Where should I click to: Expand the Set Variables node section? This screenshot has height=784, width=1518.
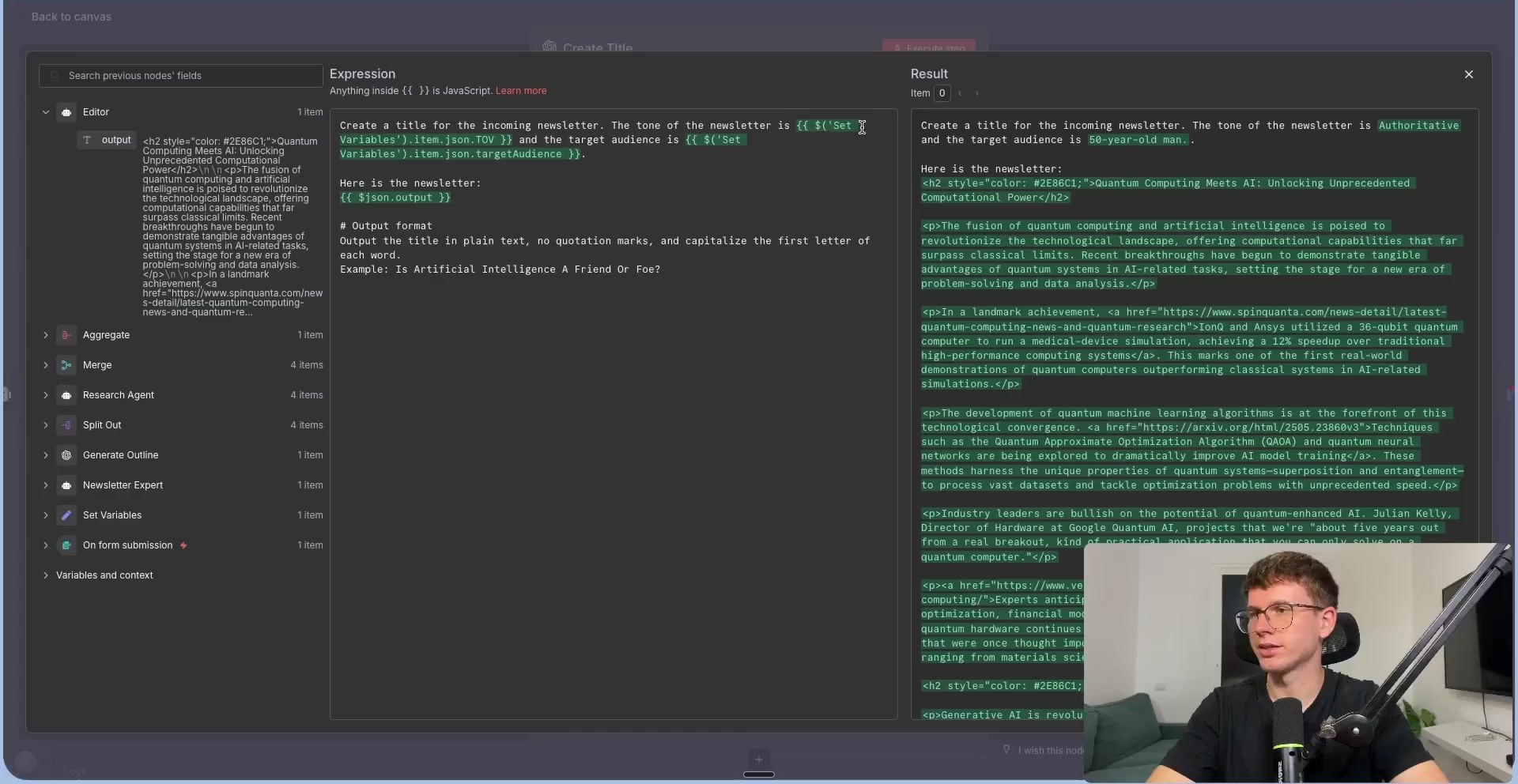tap(45, 515)
